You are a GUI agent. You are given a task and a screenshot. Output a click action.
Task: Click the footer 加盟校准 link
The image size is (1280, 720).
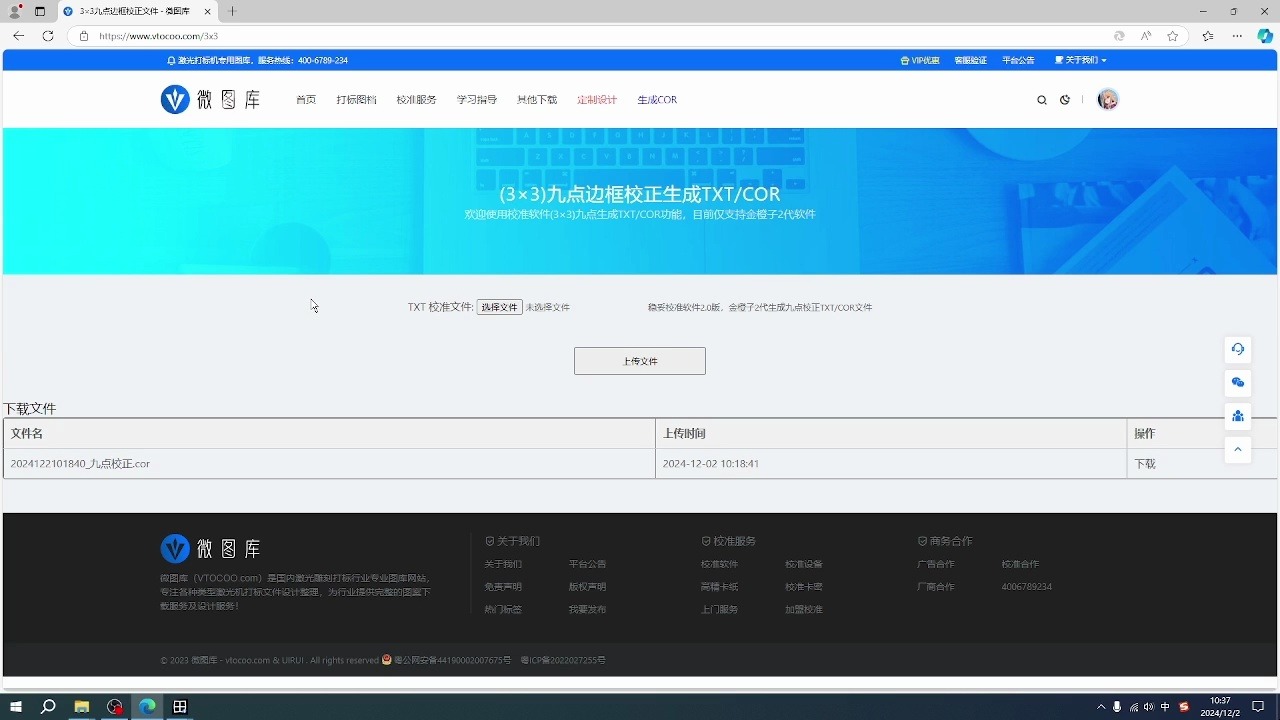tap(804, 610)
